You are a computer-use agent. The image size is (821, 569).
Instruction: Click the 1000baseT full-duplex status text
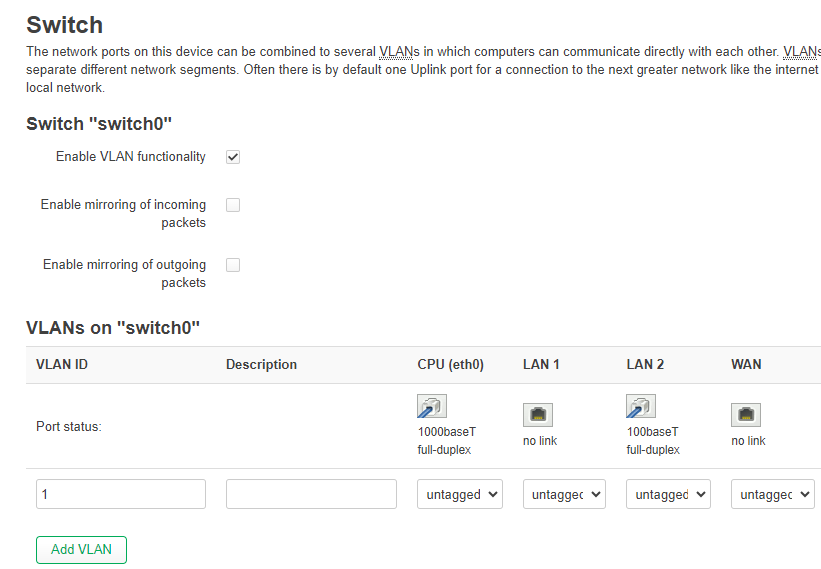click(x=447, y=441)
